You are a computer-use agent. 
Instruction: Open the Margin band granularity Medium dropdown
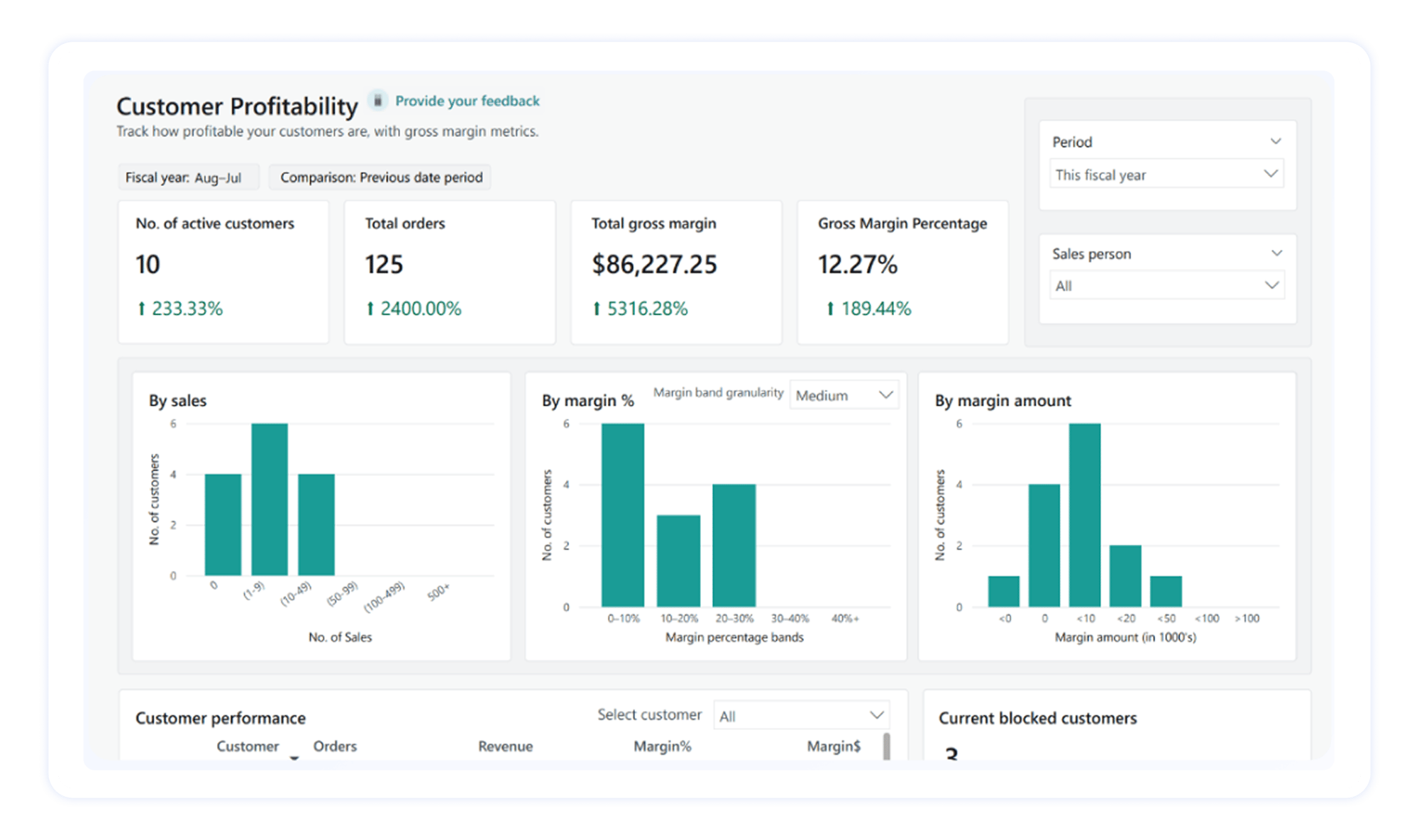(x=844, y=394)
